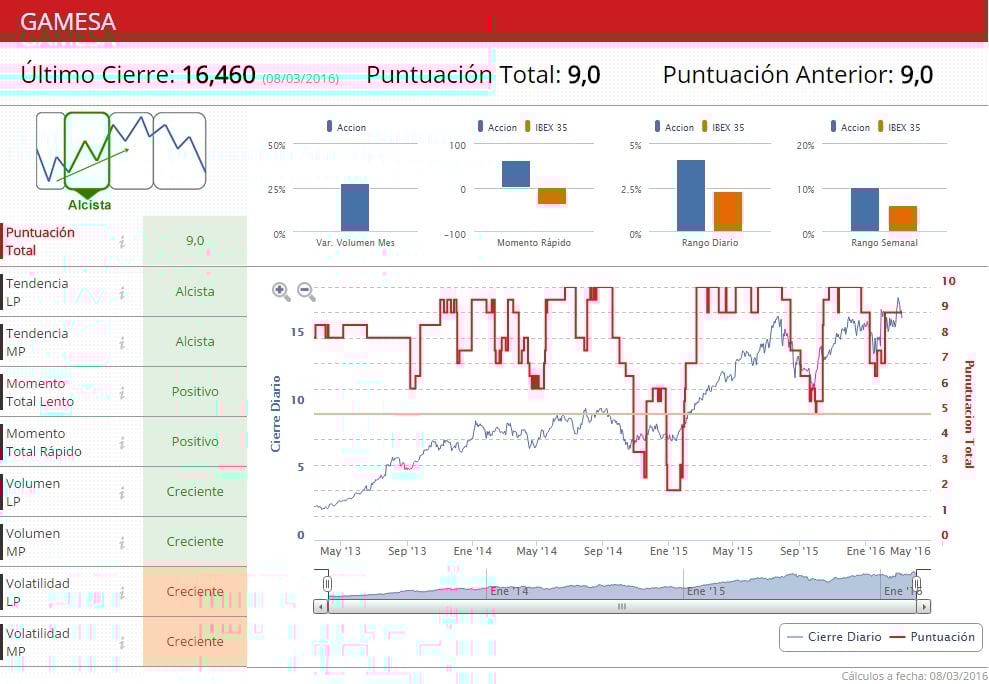Click the Último Cierre value 16,460

(x=219, y=75)
